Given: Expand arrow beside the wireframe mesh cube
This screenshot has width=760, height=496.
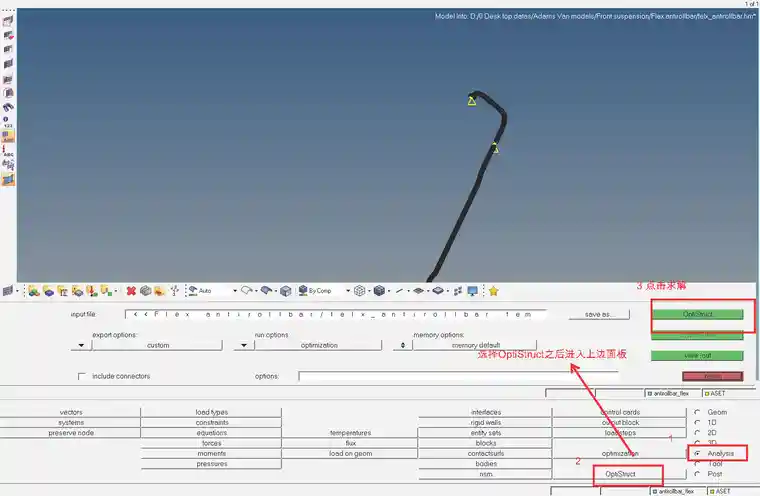Looking at the screenshot, I should pyautogui.click(x=369, y=291).
